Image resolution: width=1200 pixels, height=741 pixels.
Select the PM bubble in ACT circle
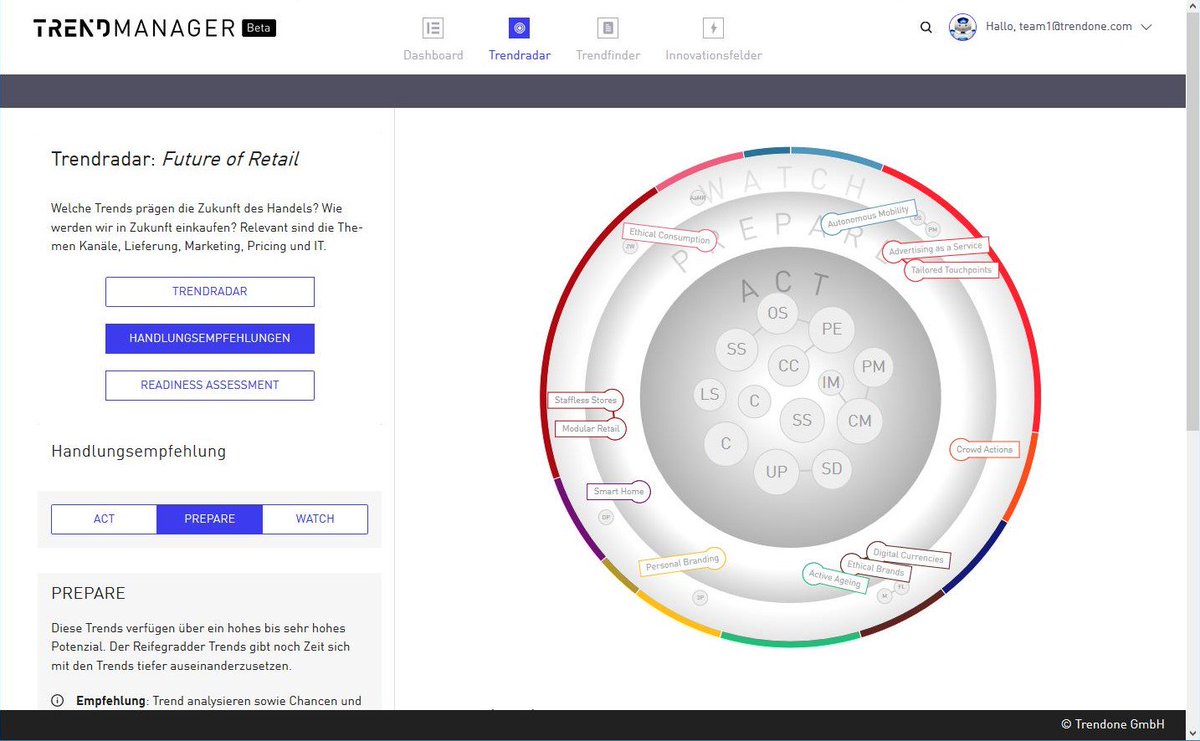tap(873, 366)
